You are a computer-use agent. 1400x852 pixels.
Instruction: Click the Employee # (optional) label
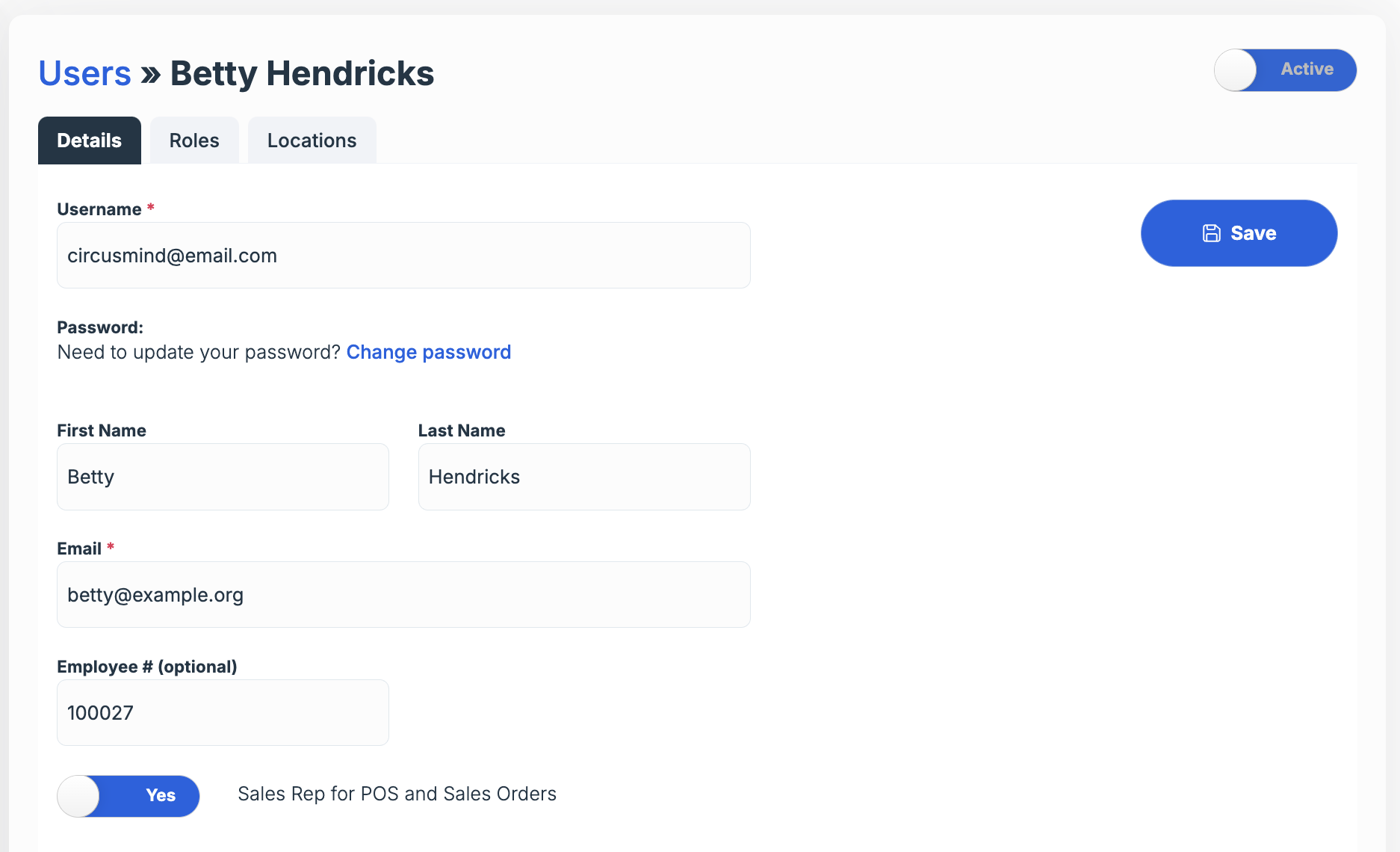tap(146, 667)
